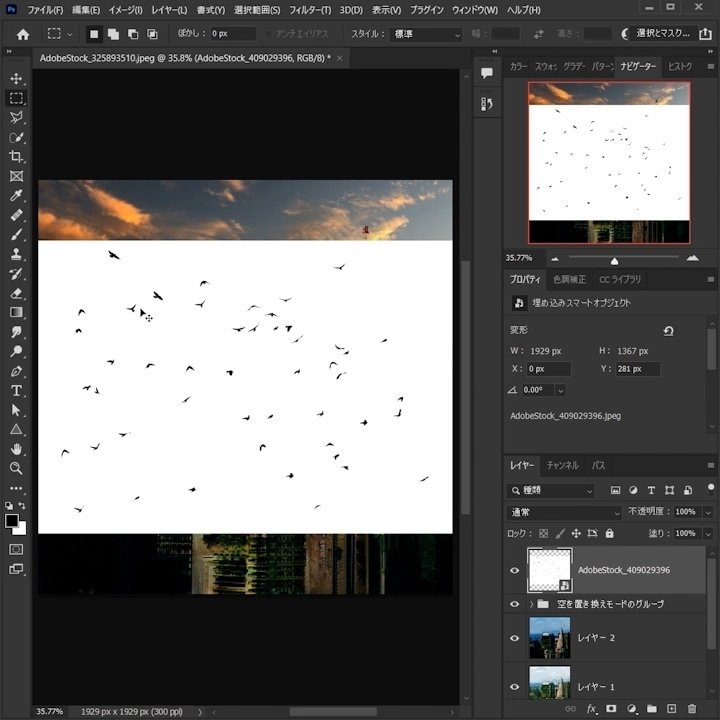Open the 不透明度 value dropdown arrow

(x=709, y=512)
